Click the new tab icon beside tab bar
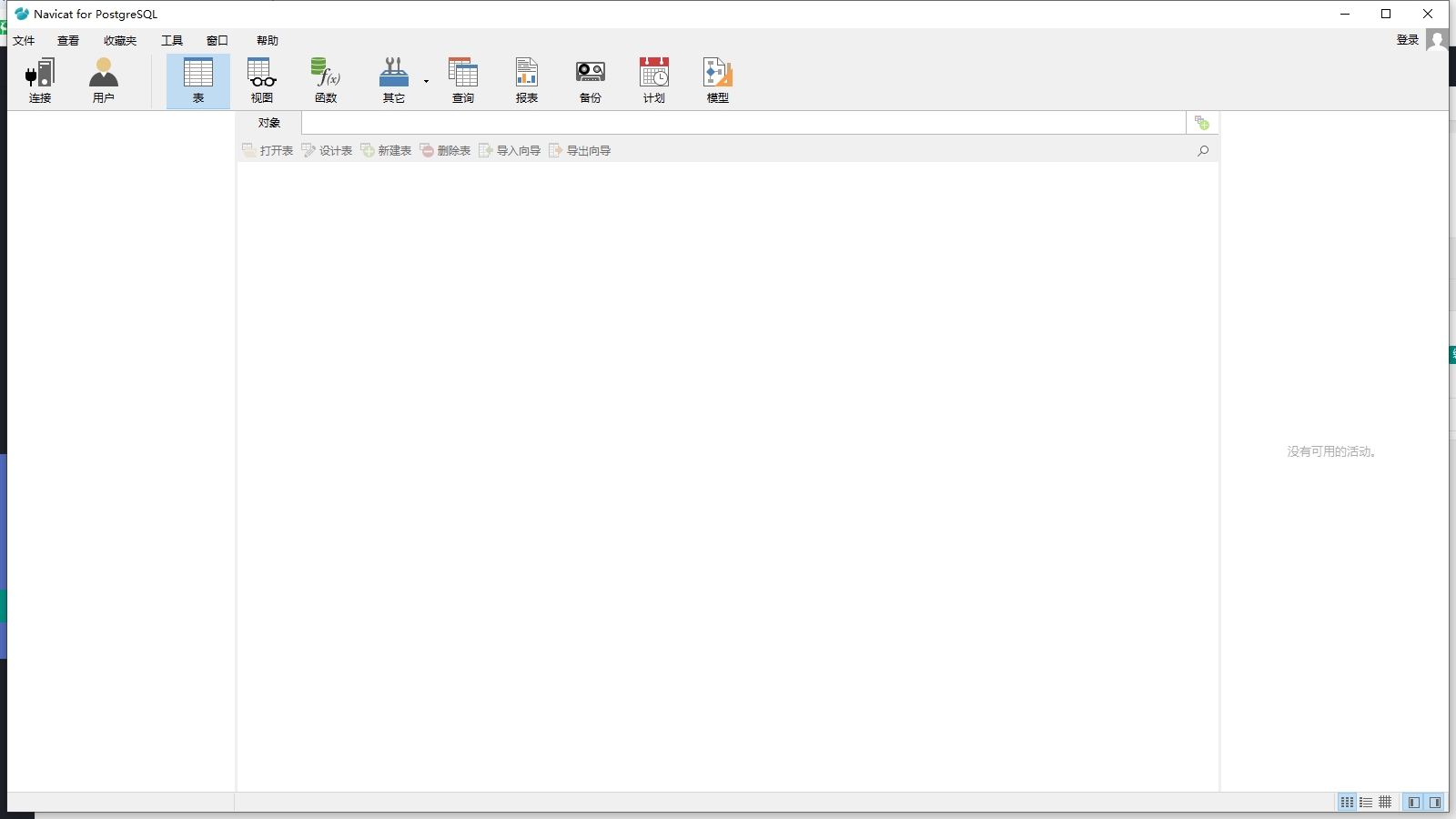1456x819 pixels. click(1202, 123)
